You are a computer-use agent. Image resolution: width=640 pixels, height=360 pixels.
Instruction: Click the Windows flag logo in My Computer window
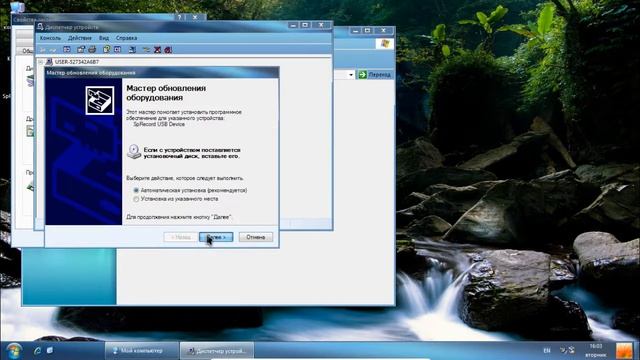coord(384,44)
